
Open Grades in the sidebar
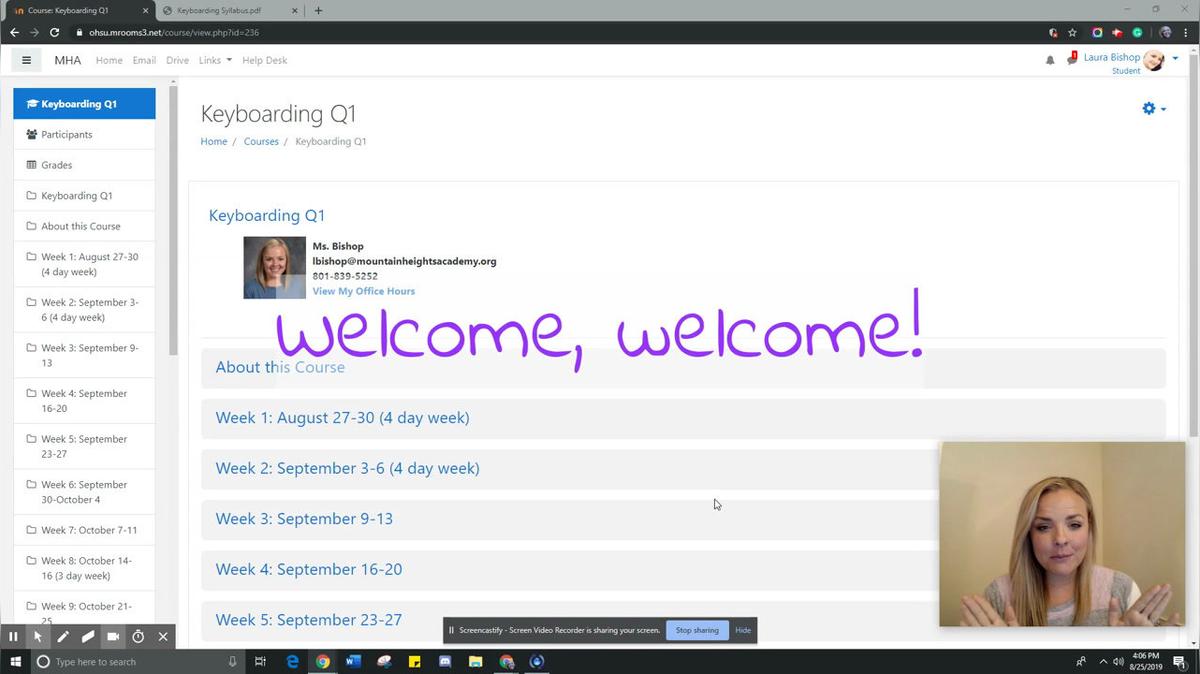(84, 165)
